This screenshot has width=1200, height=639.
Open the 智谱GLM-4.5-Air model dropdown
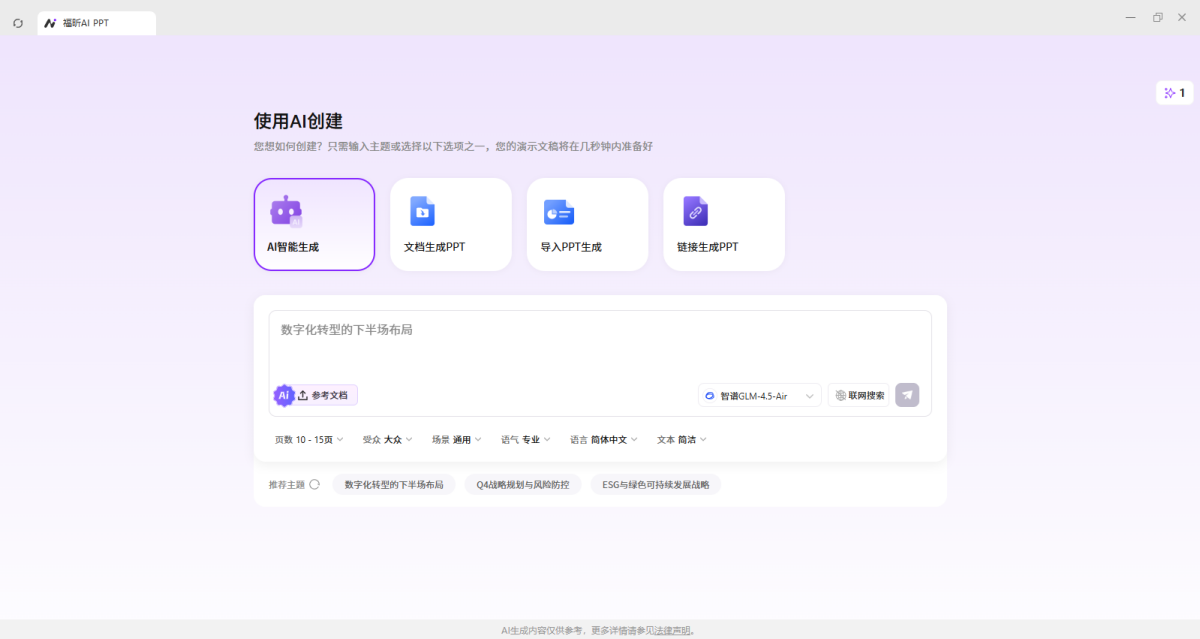pos(760,395)
